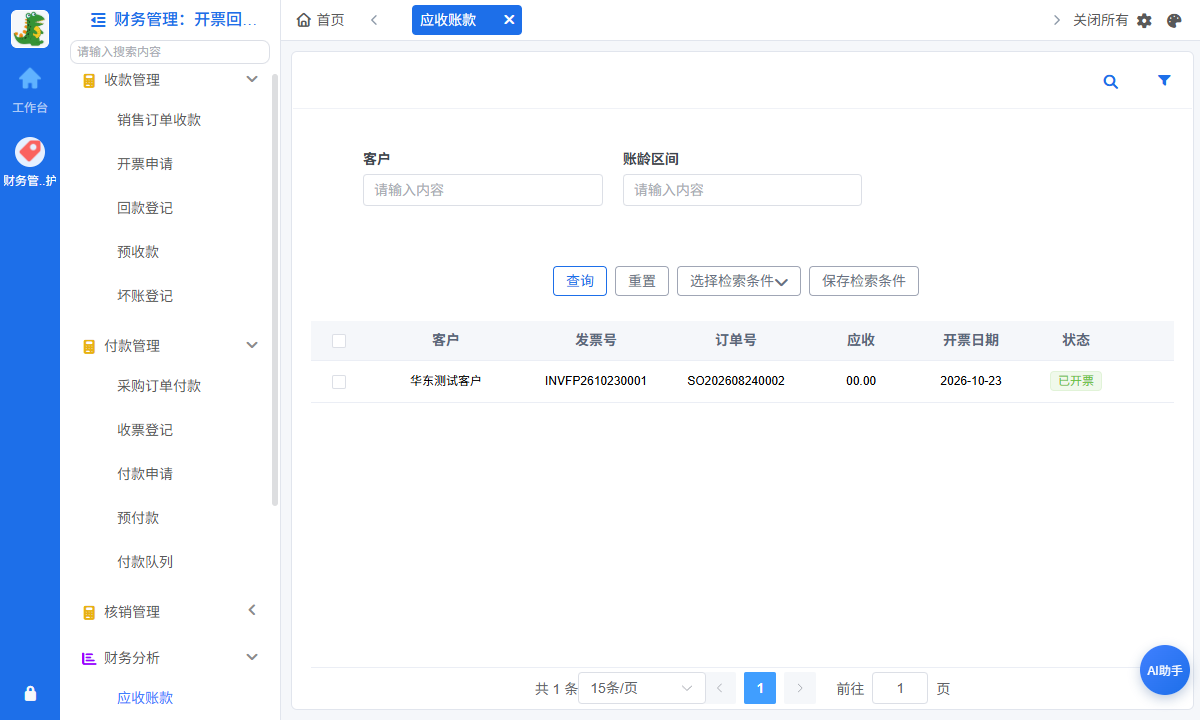Click the filter funnel icon

pos(1164,81)
